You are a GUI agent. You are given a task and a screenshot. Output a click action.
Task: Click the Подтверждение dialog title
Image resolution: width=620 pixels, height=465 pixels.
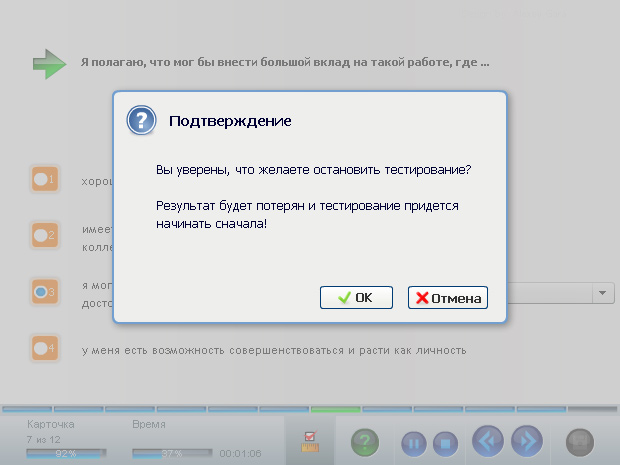[x=230, y=121]
